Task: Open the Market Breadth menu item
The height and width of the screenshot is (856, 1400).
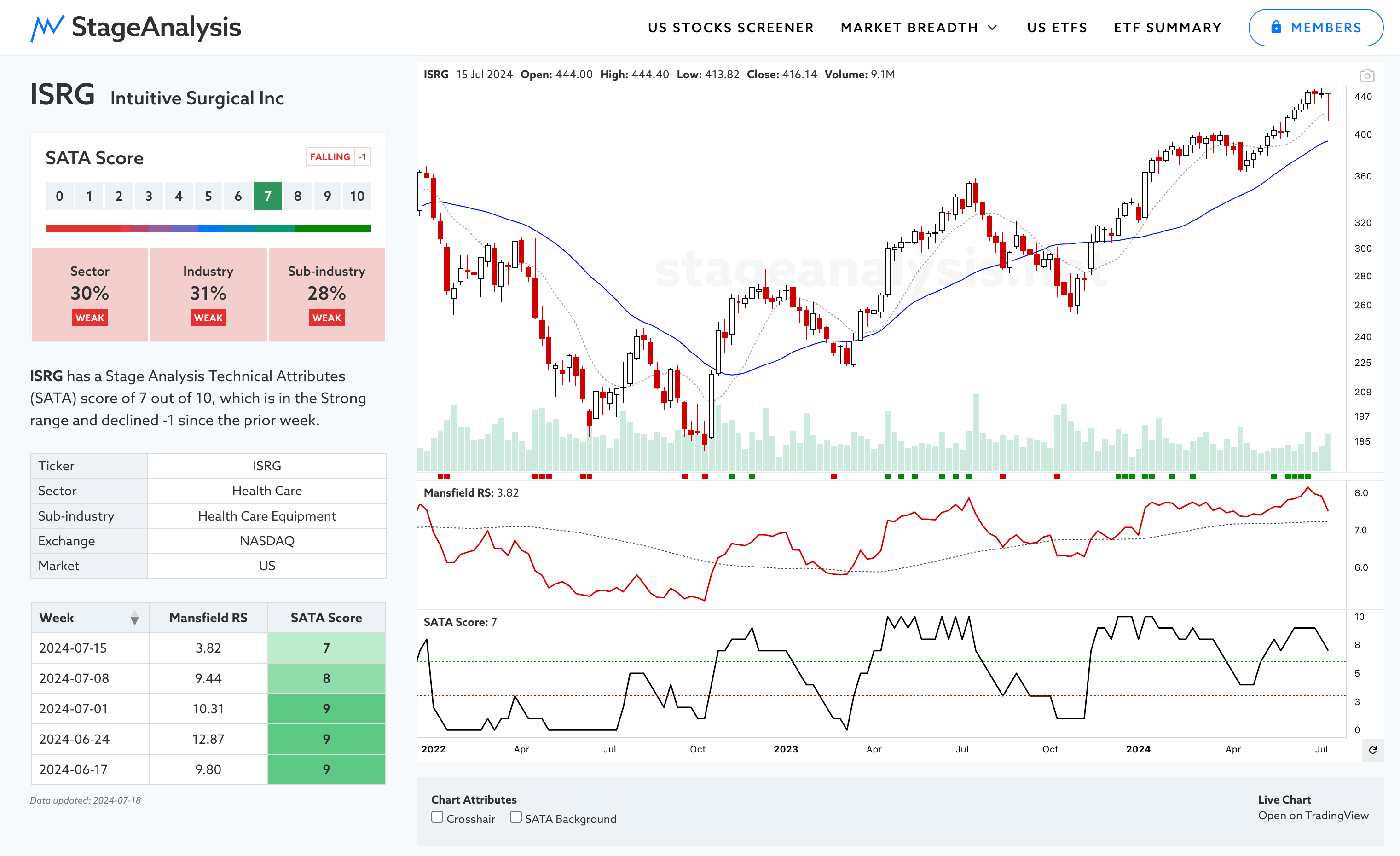Action: (909, 28)
